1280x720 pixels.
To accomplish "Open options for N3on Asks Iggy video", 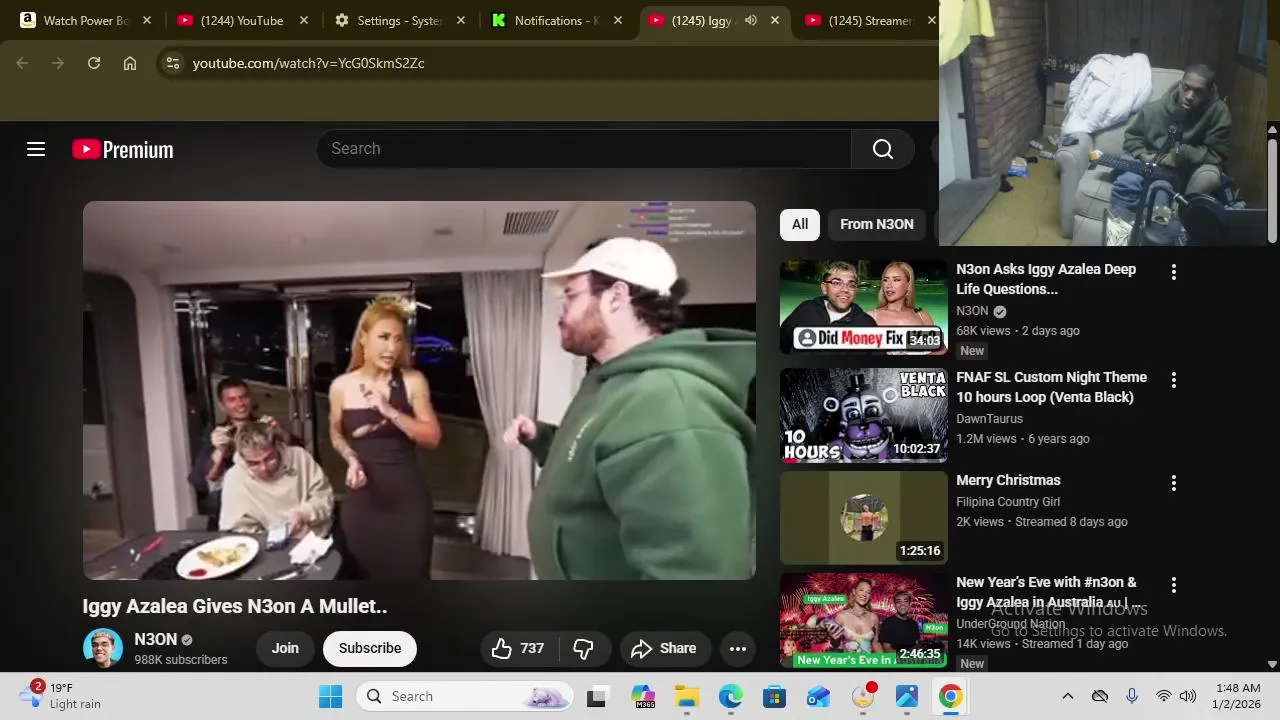I will click(x=1174, y=272).
